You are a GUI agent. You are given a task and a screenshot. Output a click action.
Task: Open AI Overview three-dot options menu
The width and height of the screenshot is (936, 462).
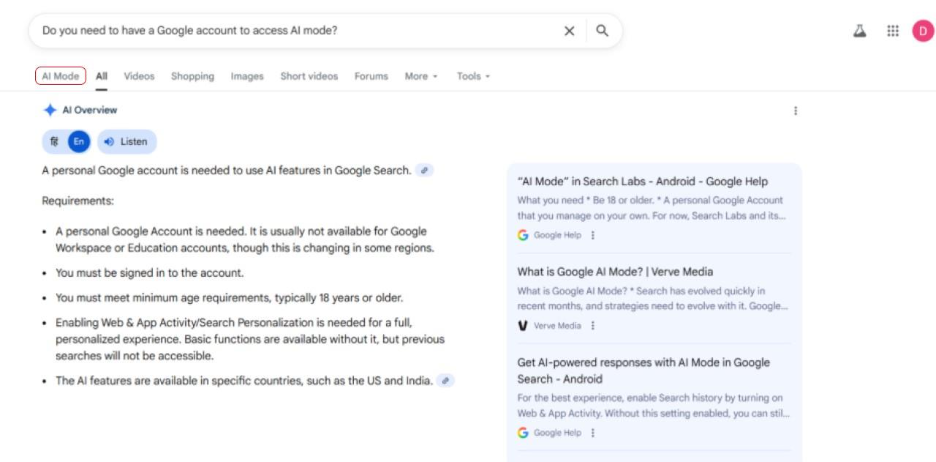[x=795, y=111]
